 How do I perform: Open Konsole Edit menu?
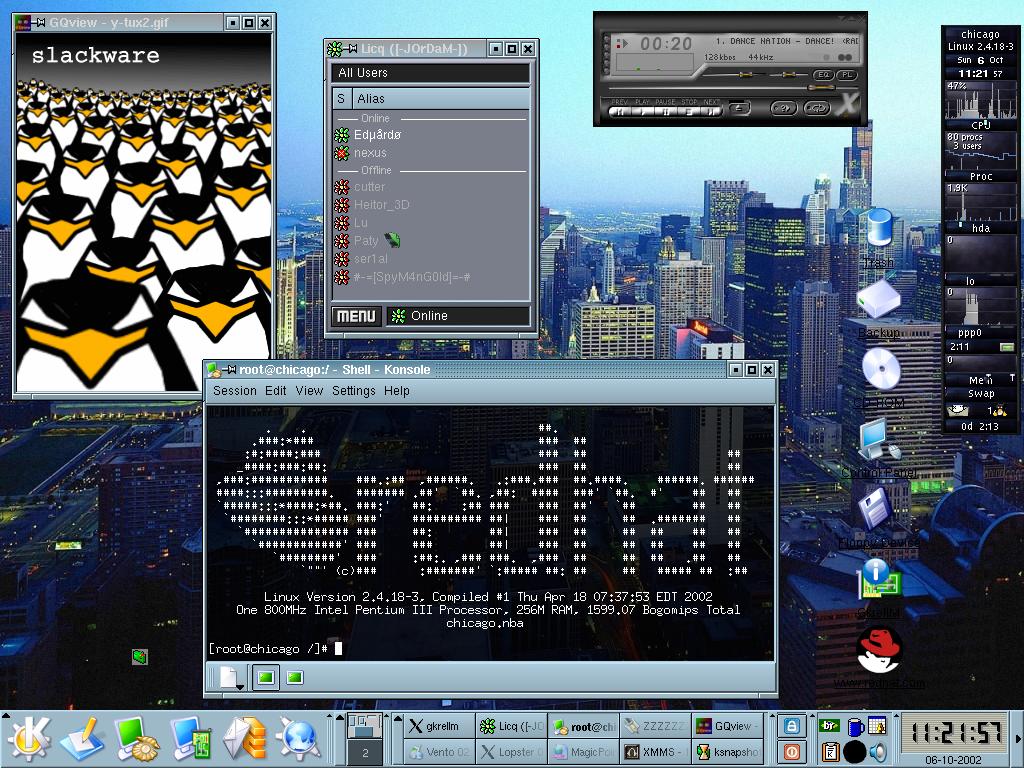[x=275, y=391]
